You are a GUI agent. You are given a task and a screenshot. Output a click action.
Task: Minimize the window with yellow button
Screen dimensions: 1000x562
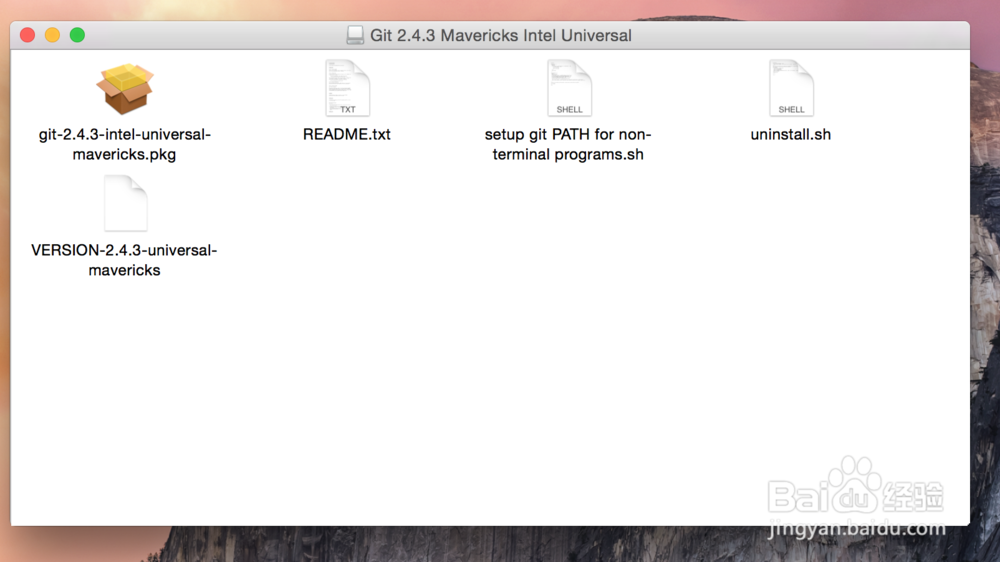[52, 35]
